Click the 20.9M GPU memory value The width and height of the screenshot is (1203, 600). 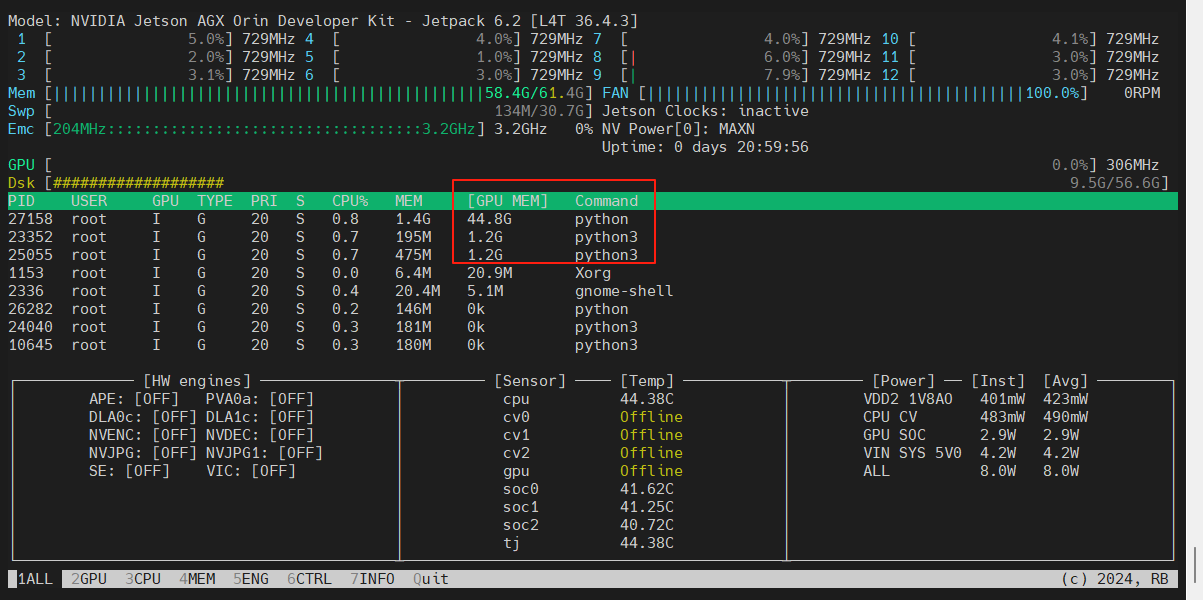(489, 273)
